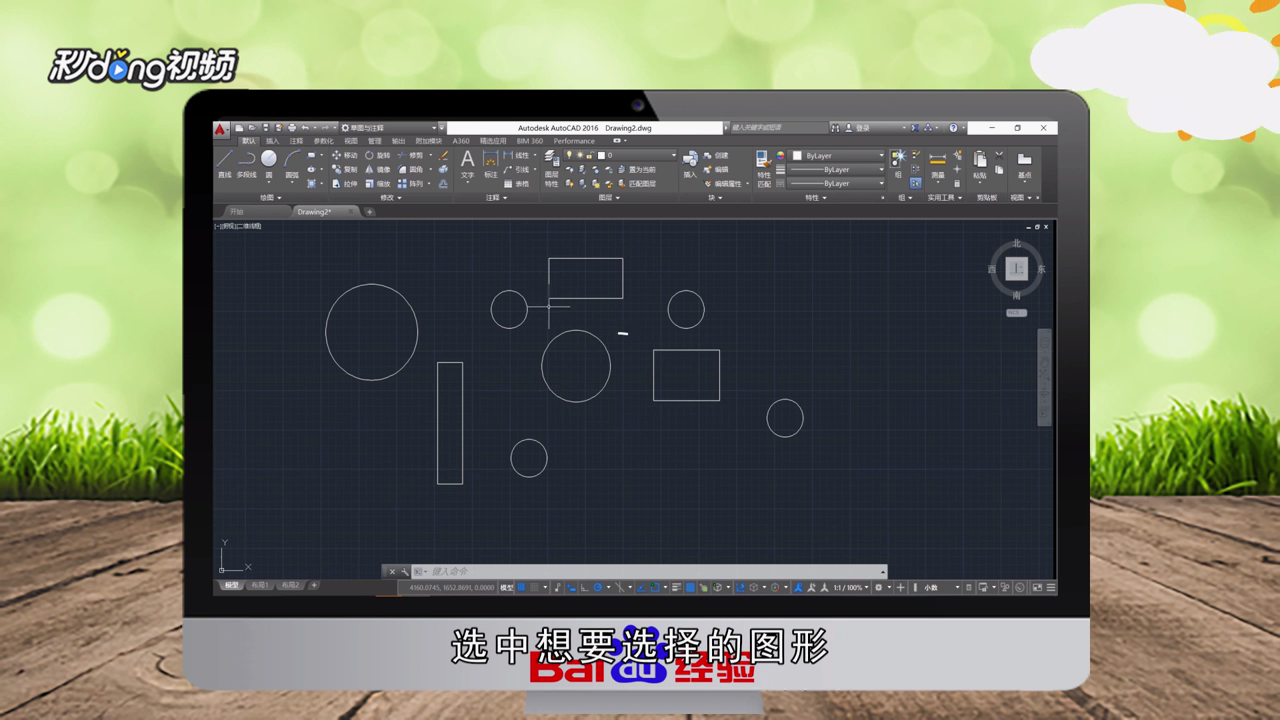
Task: Click the Linear (线性) dimension tool
Action: click(x=517, y=155)
